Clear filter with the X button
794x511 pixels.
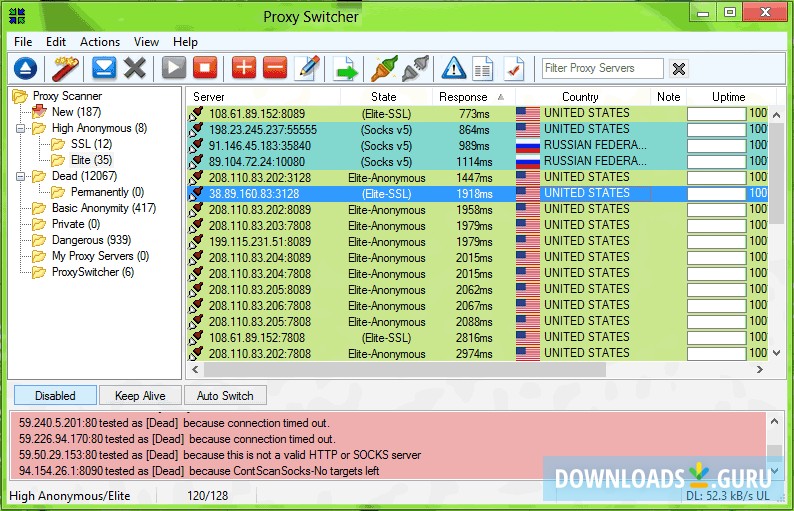click(679, 68)
